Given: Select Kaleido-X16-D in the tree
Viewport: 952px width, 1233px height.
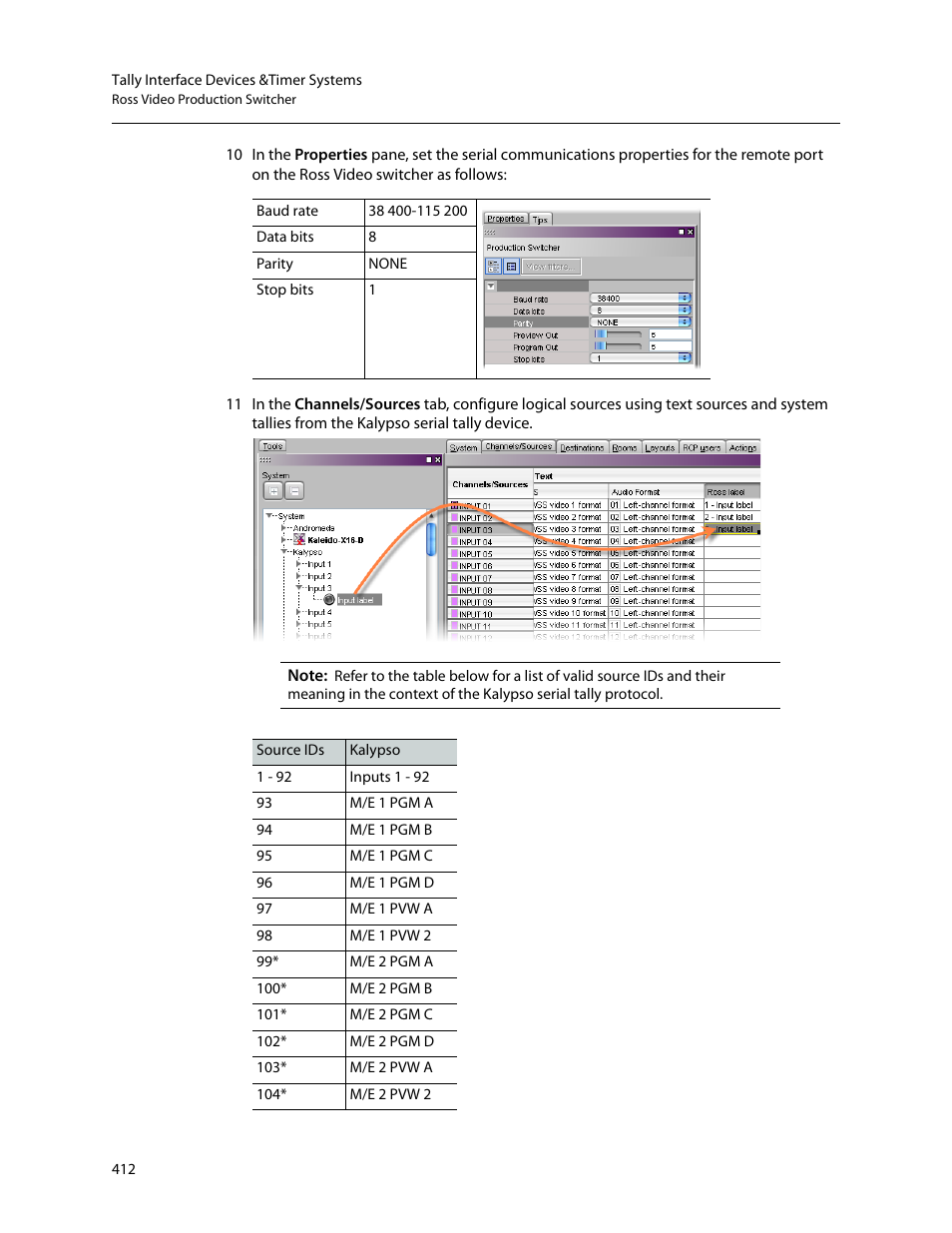Looking at the screenshot, I should (335, 540).
